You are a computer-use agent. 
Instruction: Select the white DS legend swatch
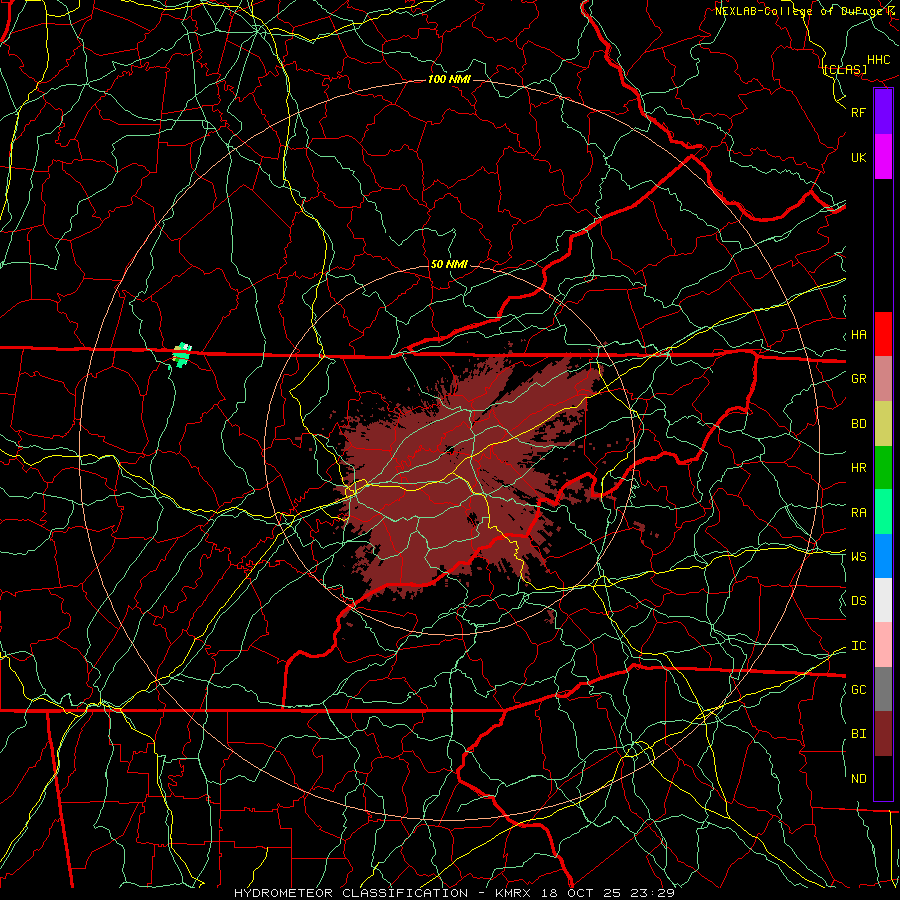(883, 600)
